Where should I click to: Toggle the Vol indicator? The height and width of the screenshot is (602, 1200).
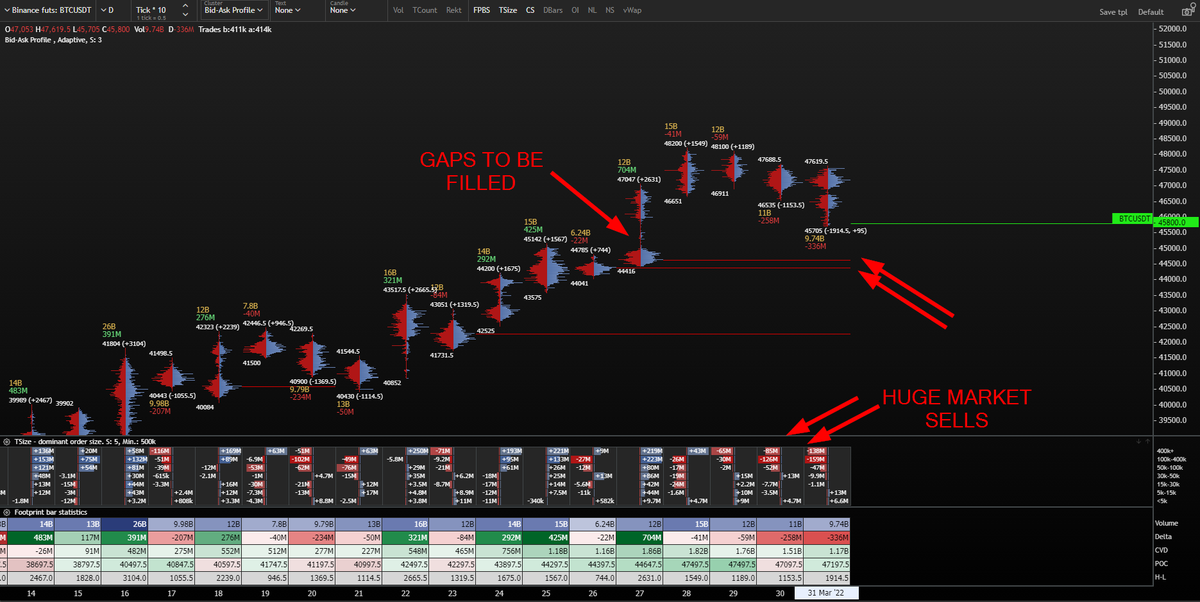399,10
